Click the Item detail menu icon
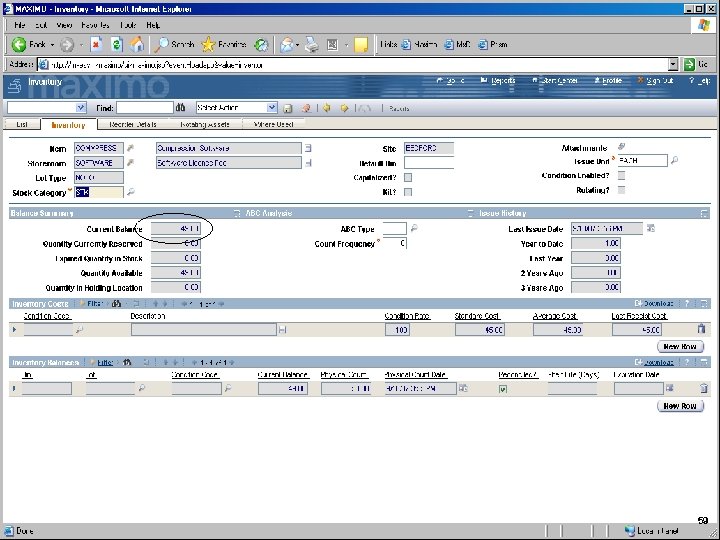 click(x=130, y=148)
